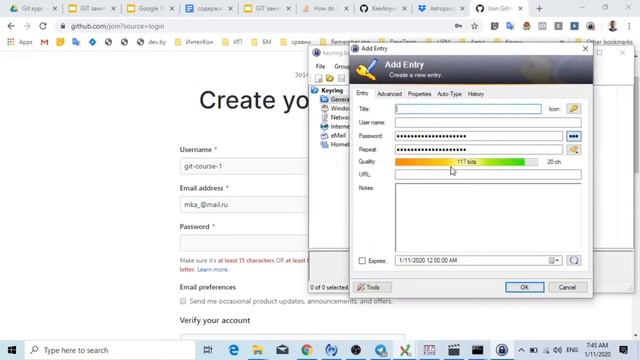Click the saved passwords key icon in address bar

click(x=458, y=26)
